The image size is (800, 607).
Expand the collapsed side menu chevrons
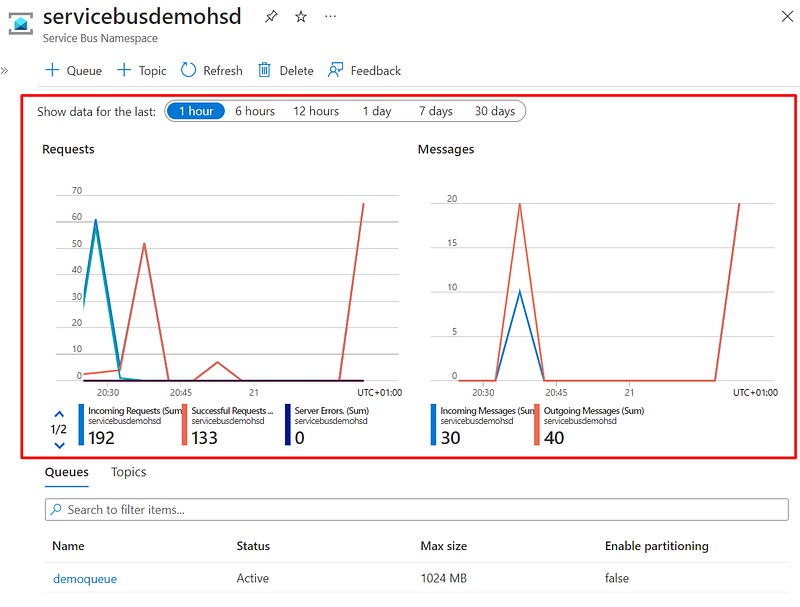tap(5, 70)
